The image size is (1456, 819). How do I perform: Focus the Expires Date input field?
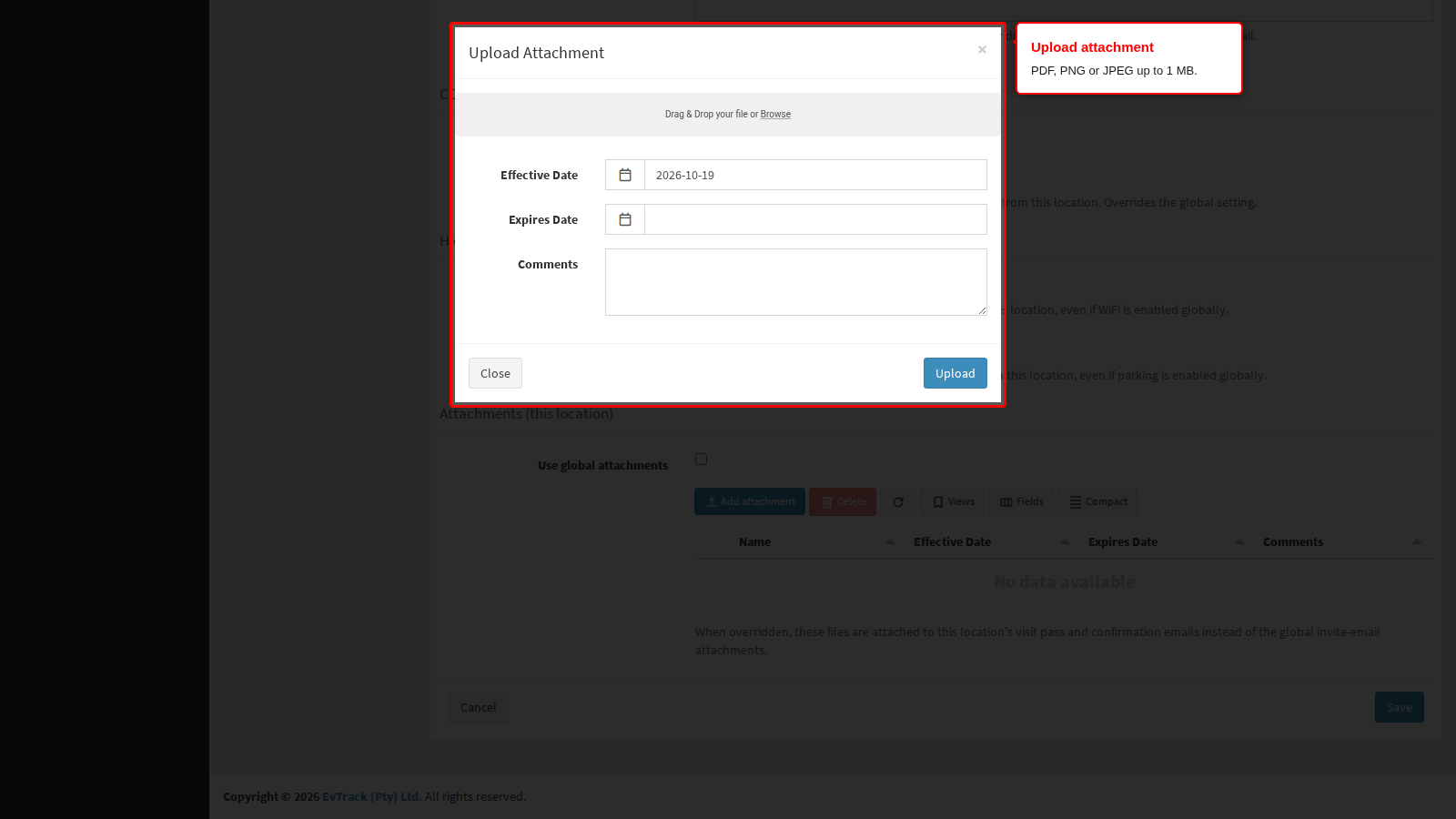click(x=815, y=219)
